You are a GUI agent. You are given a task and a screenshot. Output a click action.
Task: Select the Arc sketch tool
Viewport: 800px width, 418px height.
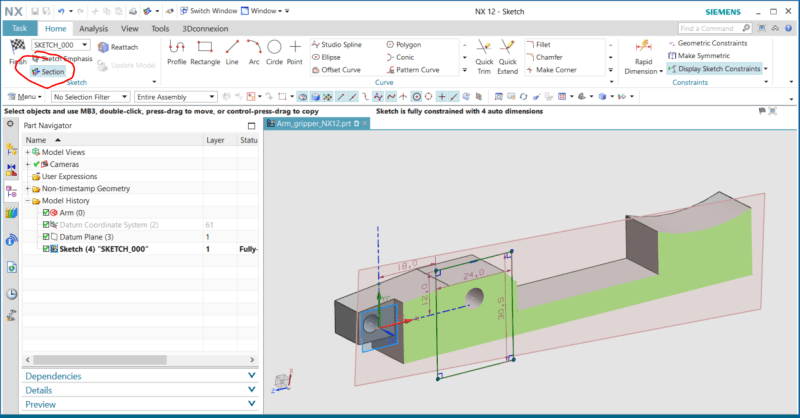tap(254, 53)
